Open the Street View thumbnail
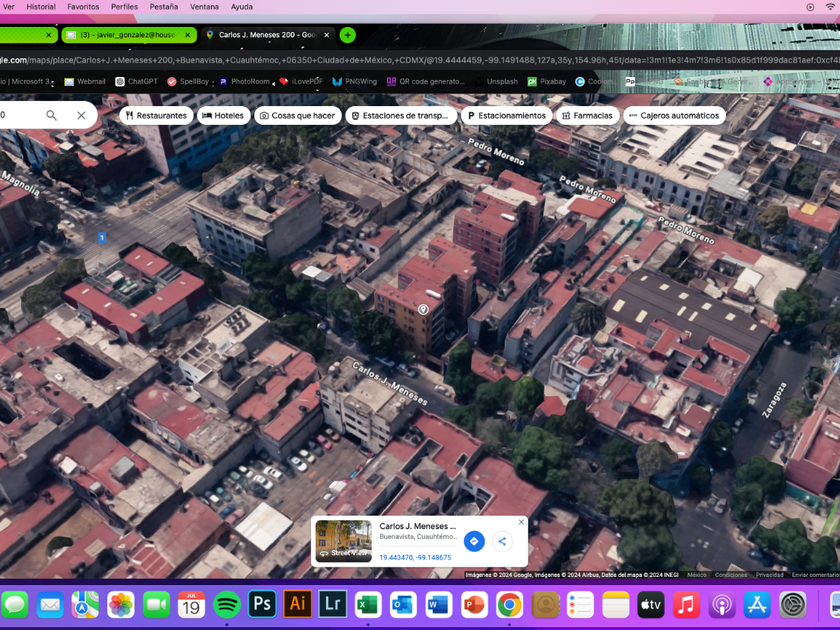This screenshot has height=630, width=840. (343, 541)
